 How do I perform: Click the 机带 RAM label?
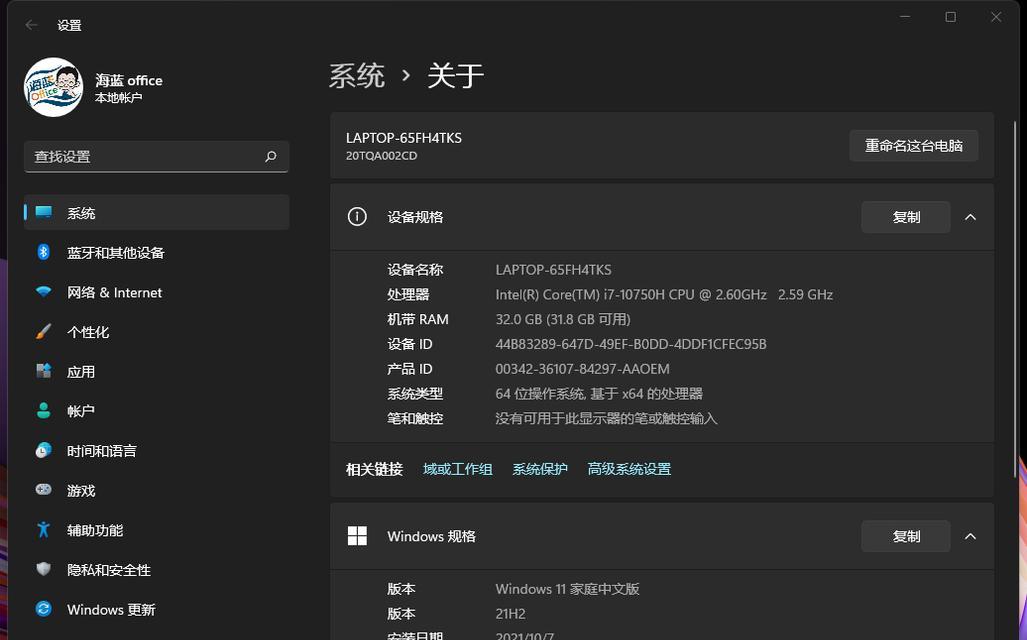coord(417,320)
